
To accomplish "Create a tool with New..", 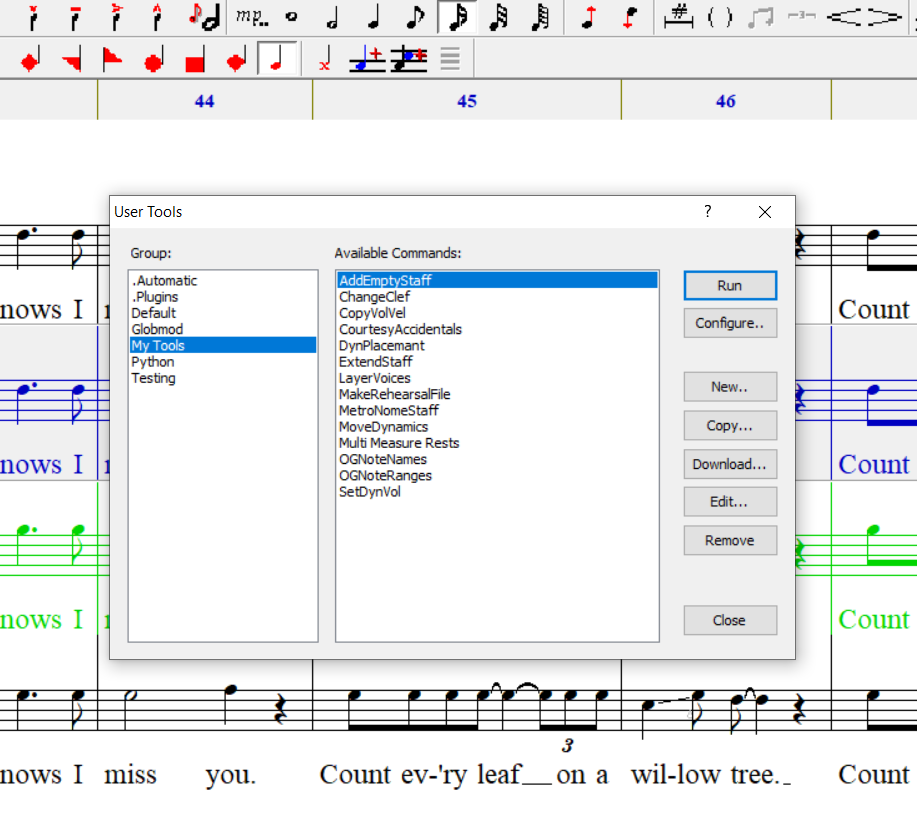I will [x=730, y=387].
